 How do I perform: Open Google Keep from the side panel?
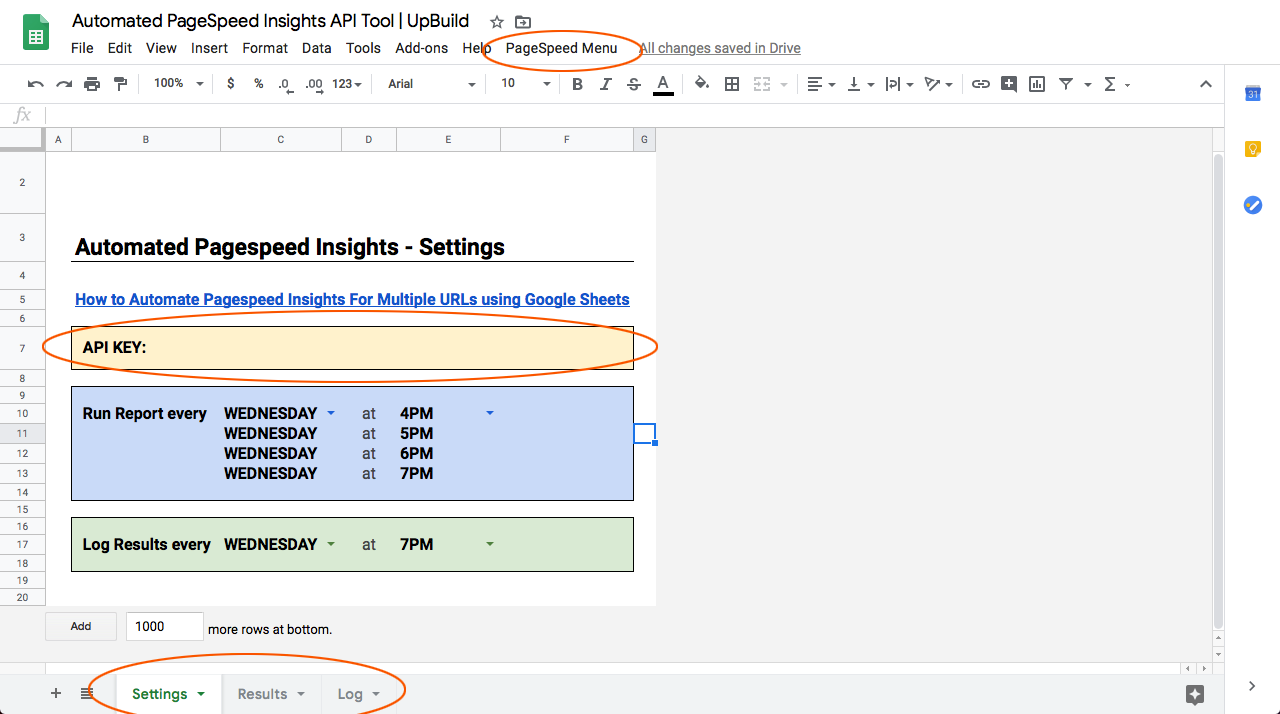click(x=1252, y=149)
